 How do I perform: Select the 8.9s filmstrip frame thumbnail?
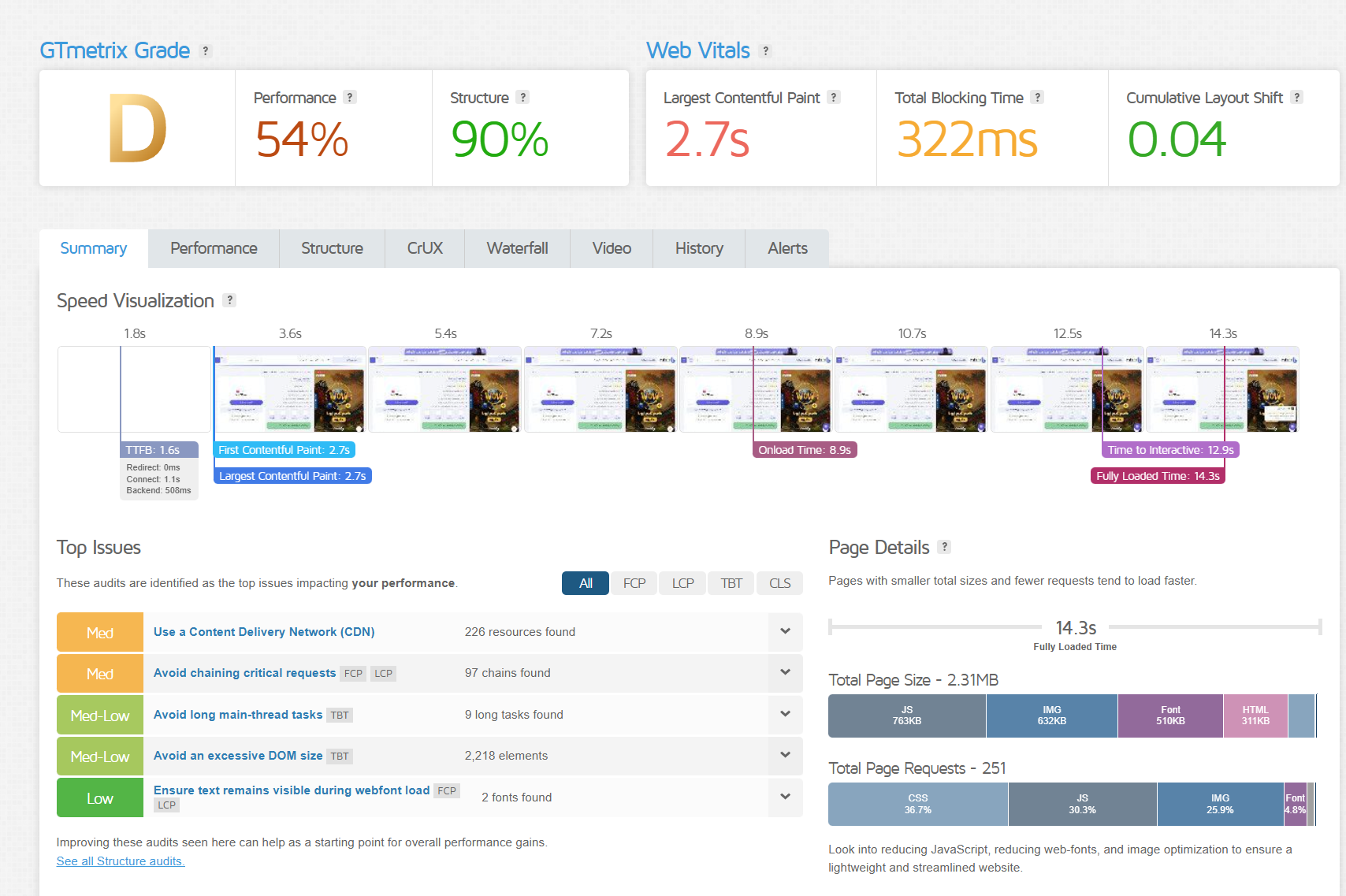point(756,389)
